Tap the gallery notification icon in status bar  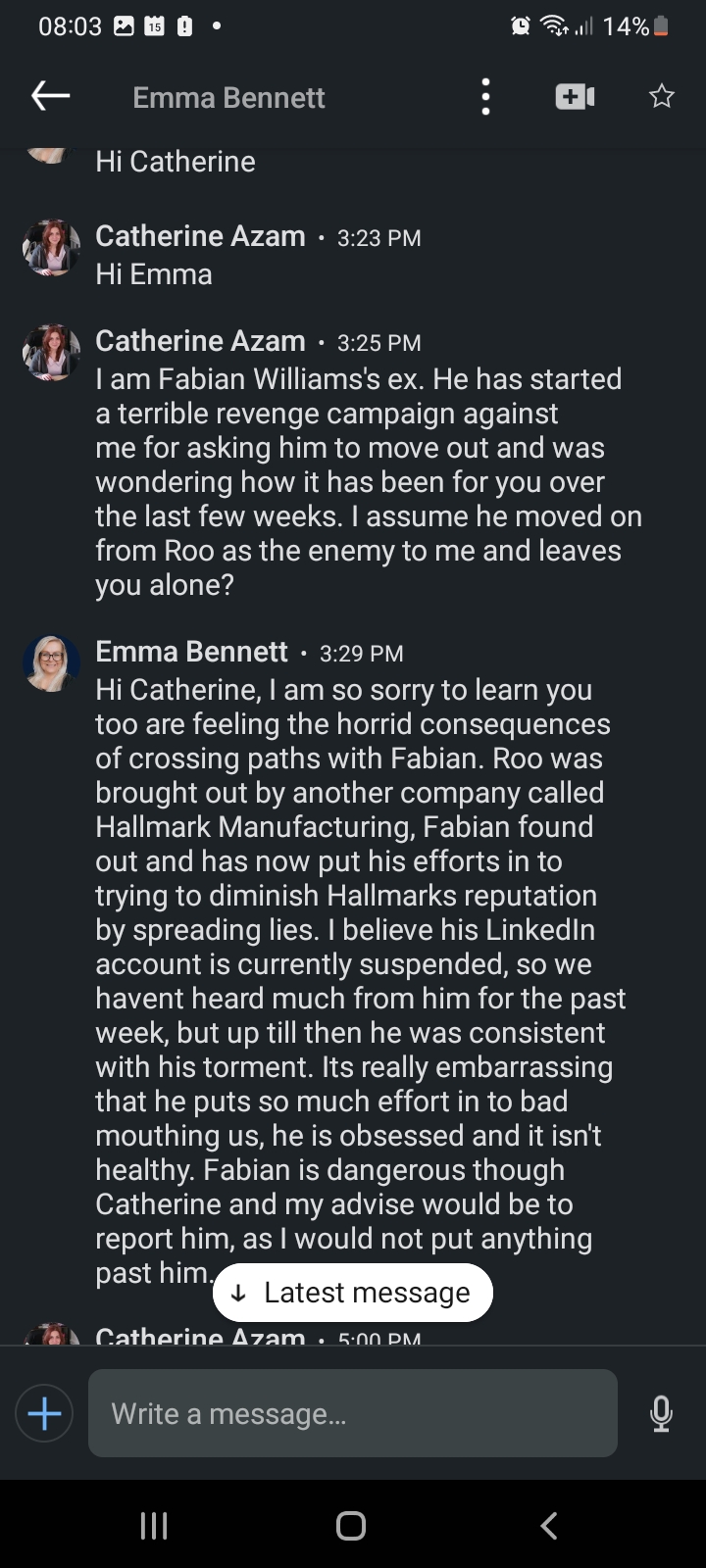click(x=124, y=26)
